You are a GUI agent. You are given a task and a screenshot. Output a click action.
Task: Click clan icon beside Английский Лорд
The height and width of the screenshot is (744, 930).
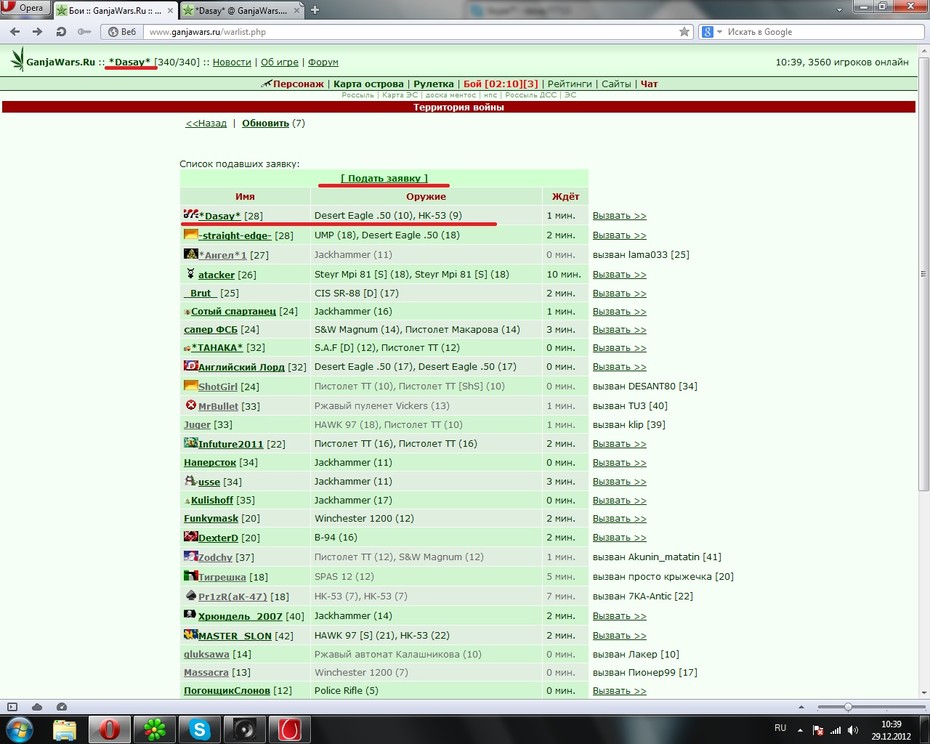coord(190,365)
